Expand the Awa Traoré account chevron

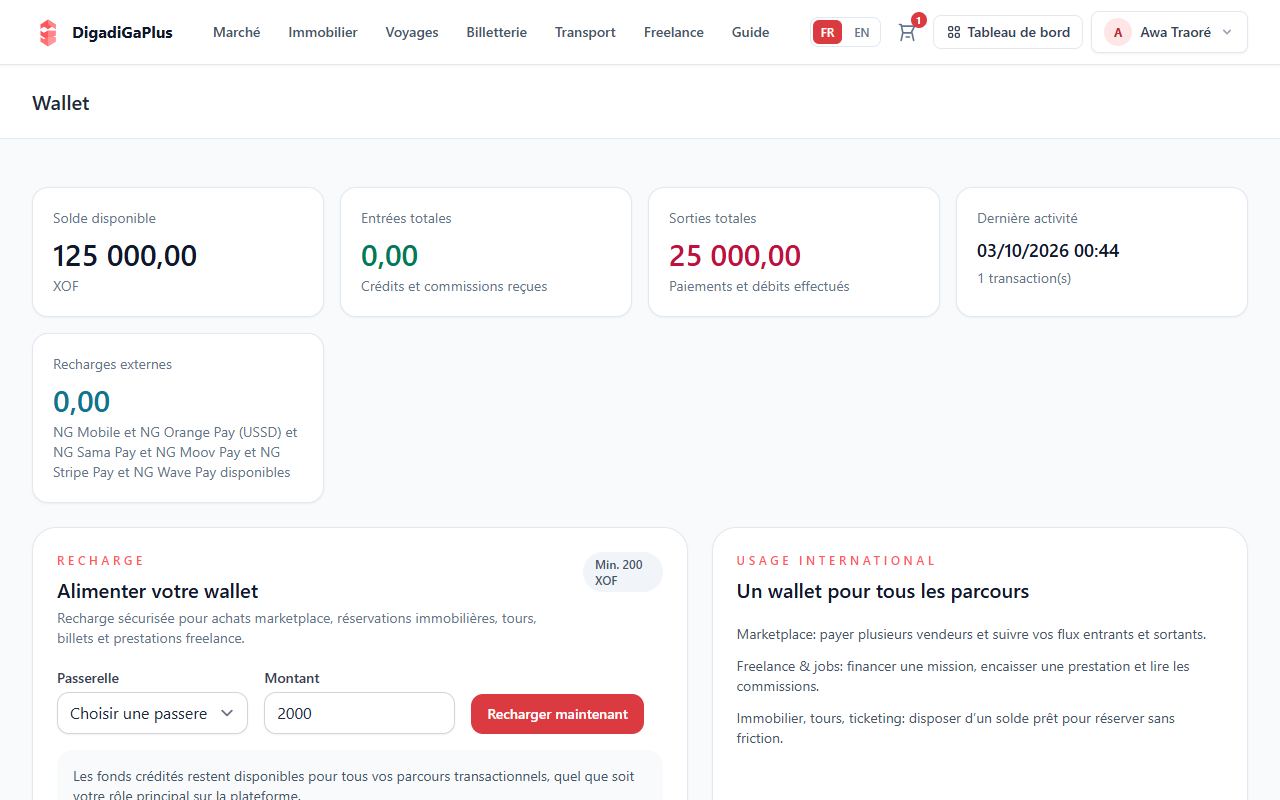click(1227, 32)
